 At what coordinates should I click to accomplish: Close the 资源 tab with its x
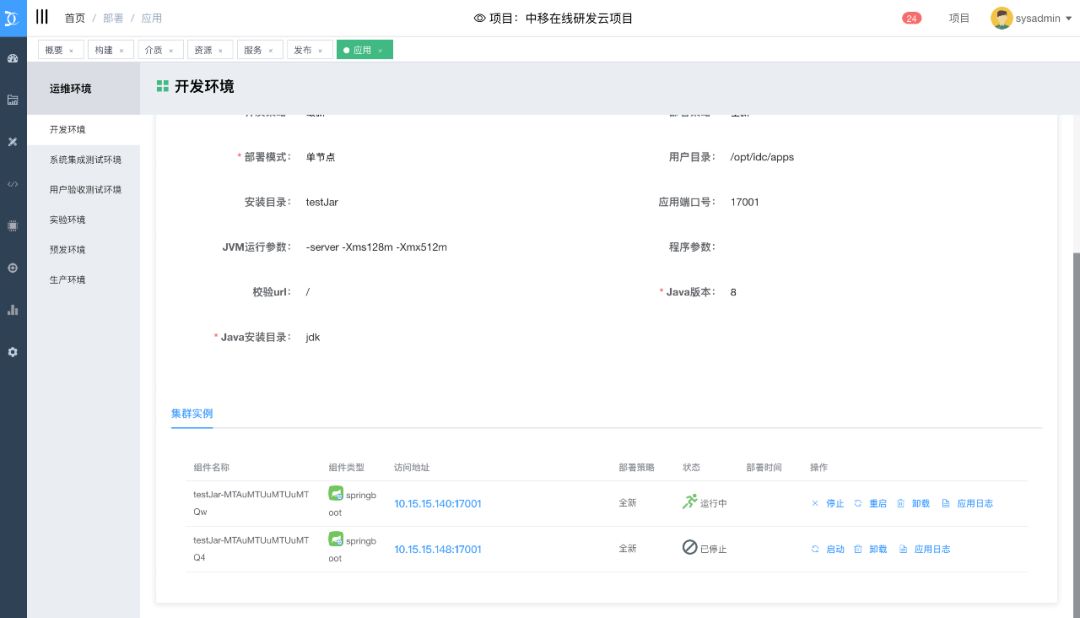(x=220, y=50)
